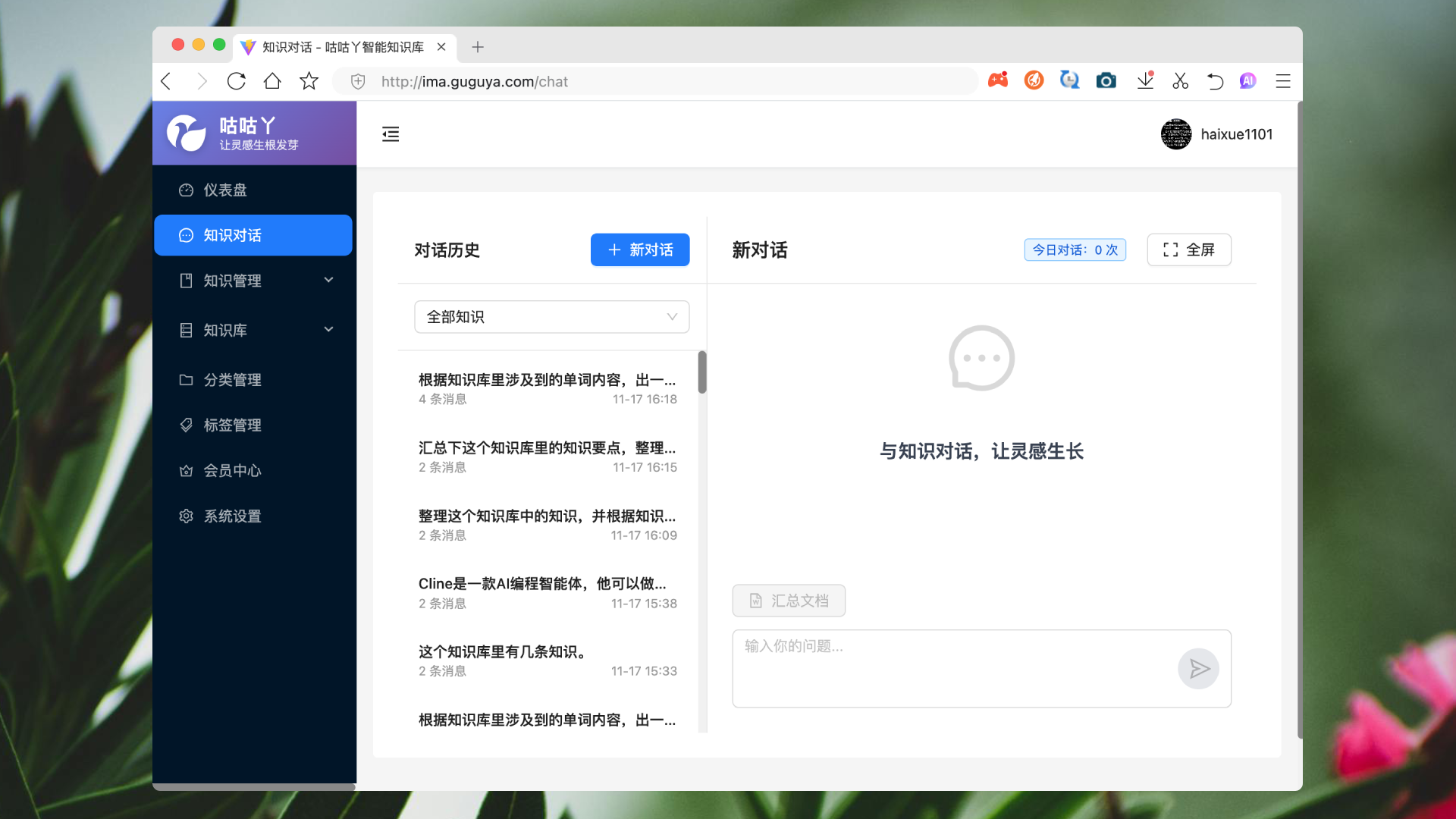Expand the 知识管理 menu chevron
Screen dimensions: 1456x819
tap(328, 280)
